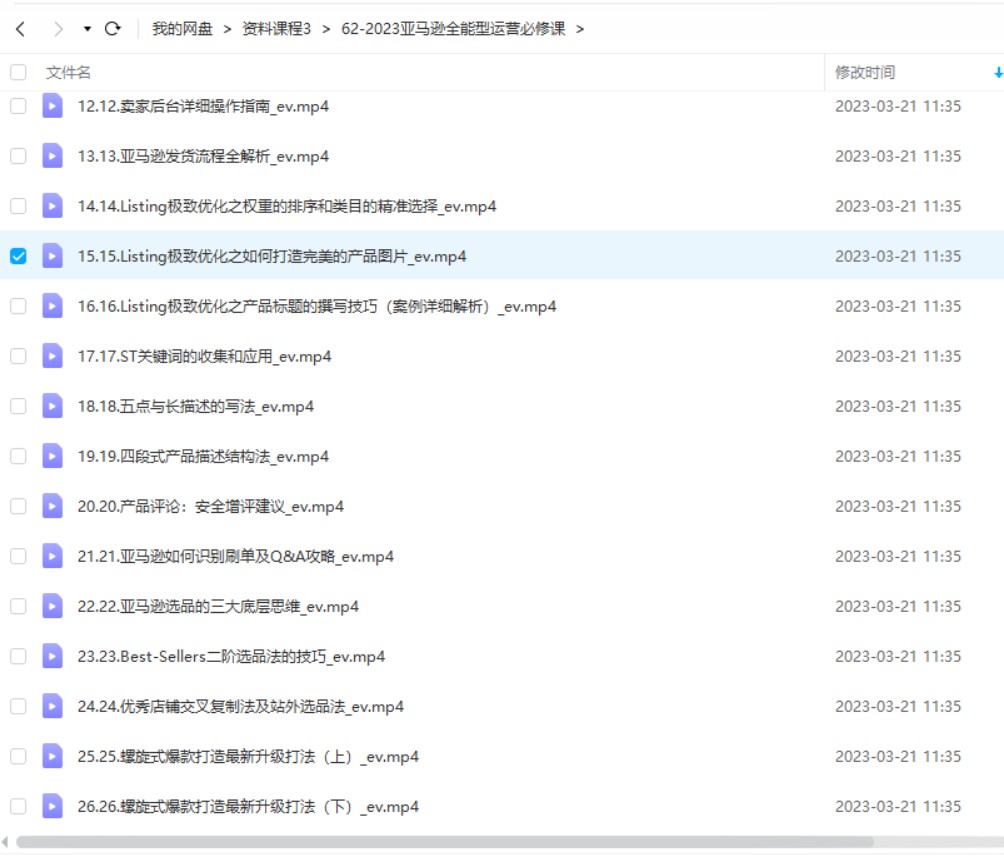
Task: Select file name 24.24.优秀店铺交叉复制法及站外选品法_ev.mp4
Action: [241, 706]
